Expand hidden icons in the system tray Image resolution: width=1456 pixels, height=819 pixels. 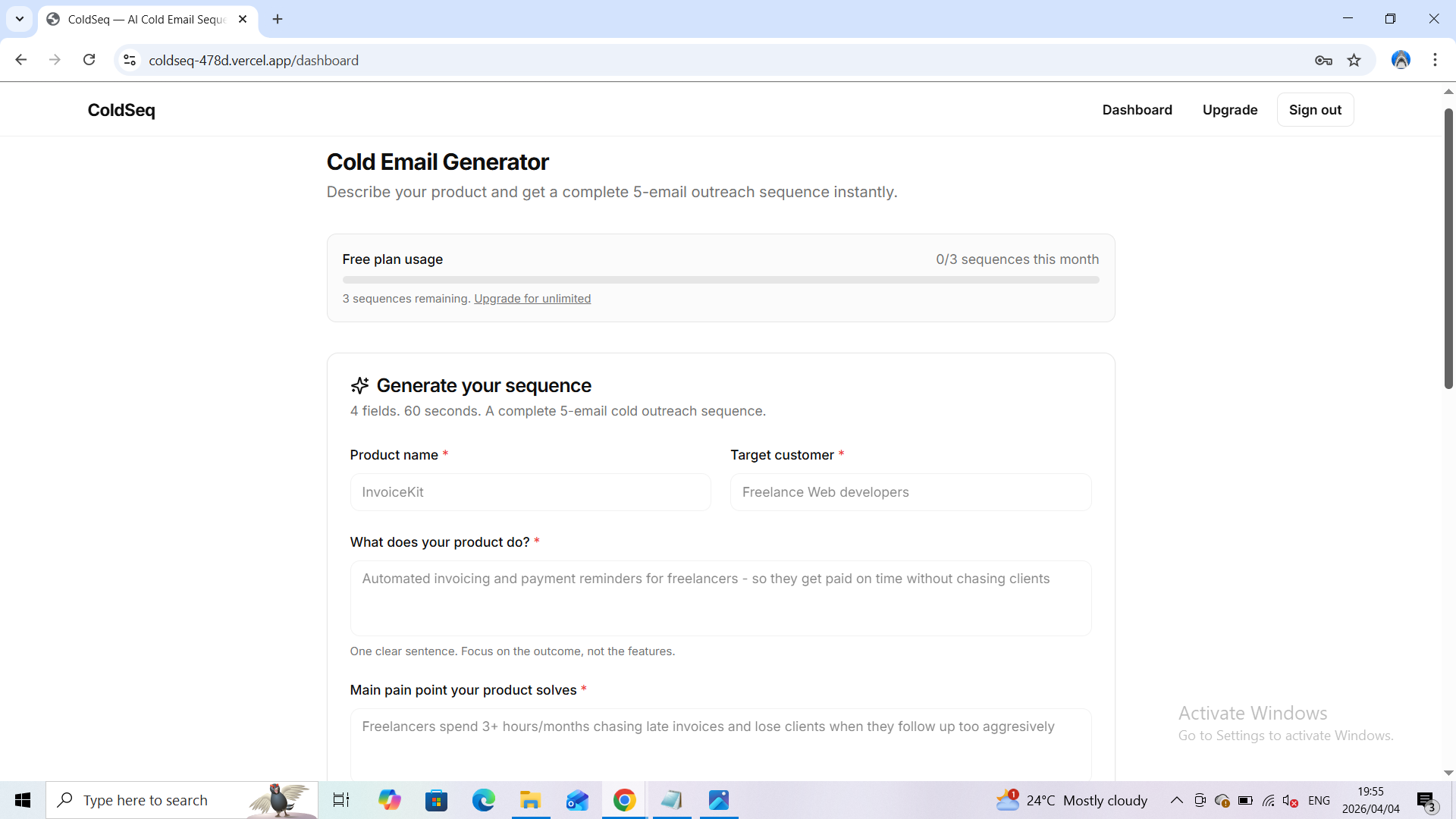(x=1176, y=800)
